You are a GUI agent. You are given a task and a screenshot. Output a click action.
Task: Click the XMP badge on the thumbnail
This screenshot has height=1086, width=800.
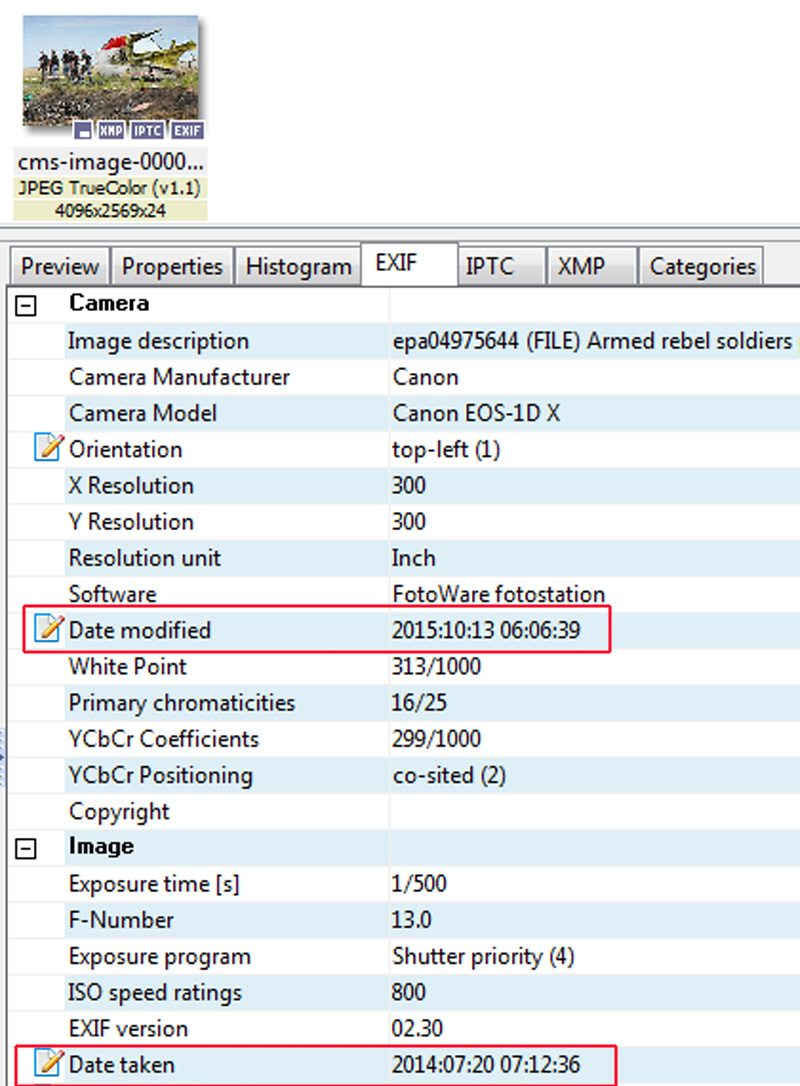coord(110,130)
